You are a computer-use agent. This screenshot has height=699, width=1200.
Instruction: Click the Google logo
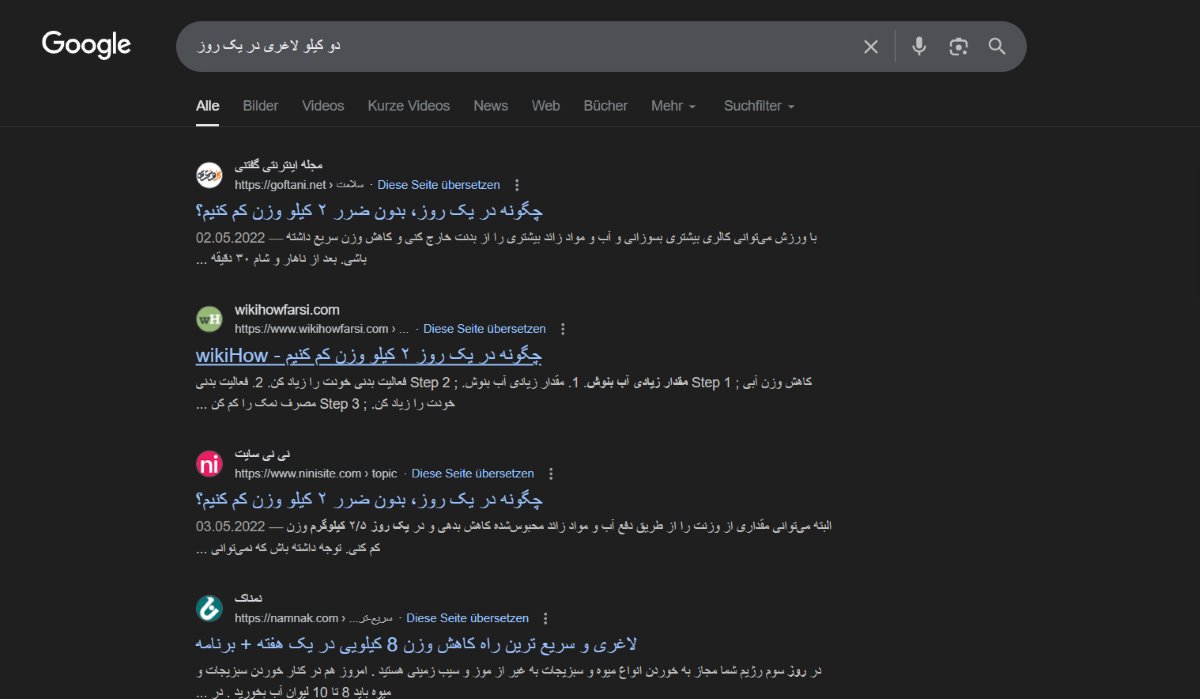(x=86, y=44)
